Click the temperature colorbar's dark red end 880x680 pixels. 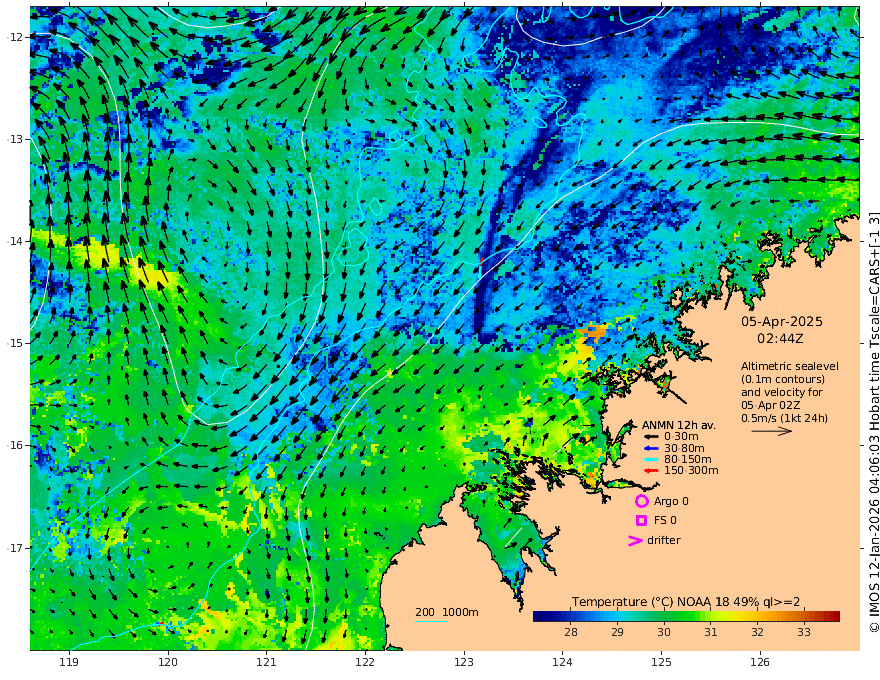click(x=833, y=616)
